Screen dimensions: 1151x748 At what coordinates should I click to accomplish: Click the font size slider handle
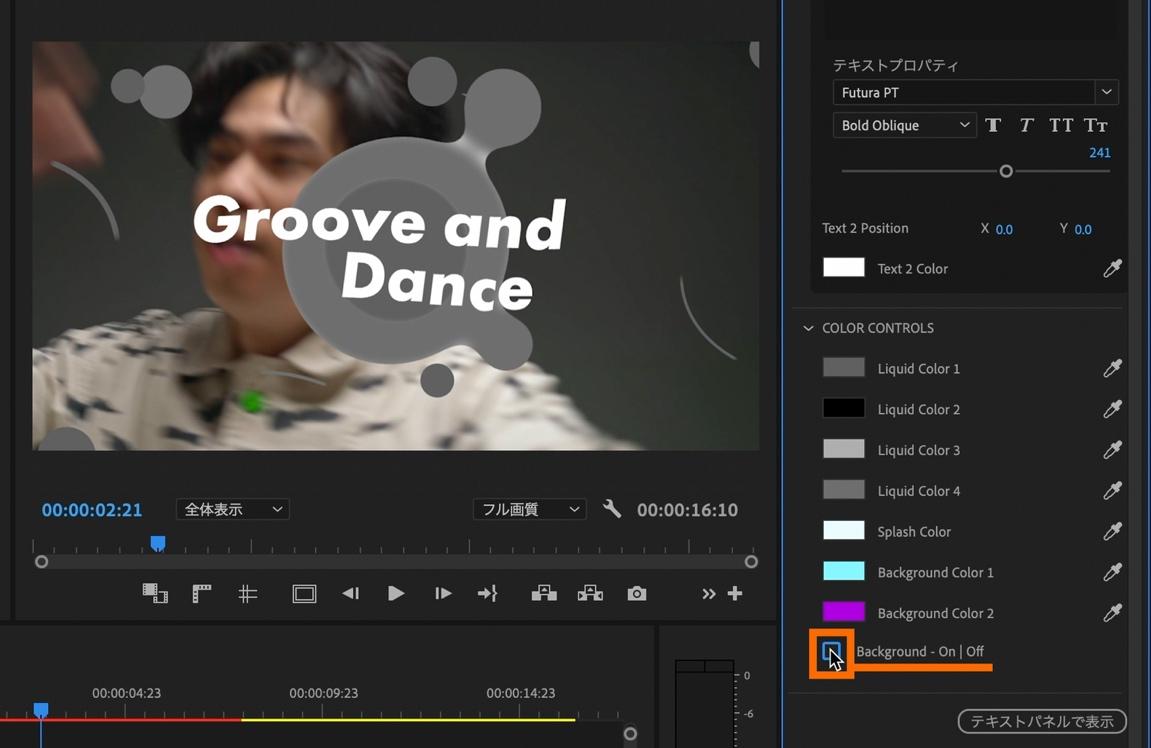point(1006,171)
